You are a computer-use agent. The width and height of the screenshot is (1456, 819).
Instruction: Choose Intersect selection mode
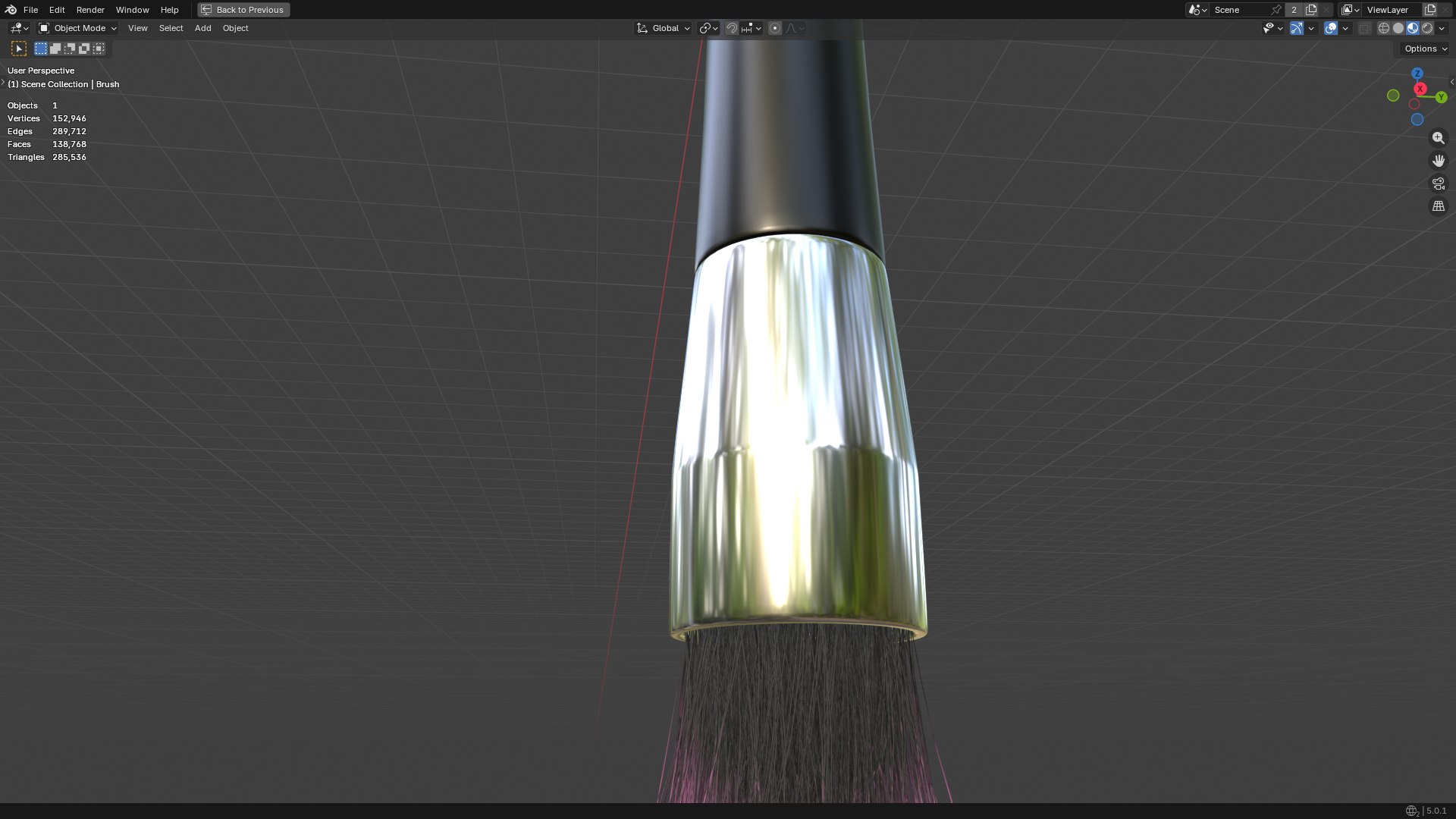click(x=99, y=49)
